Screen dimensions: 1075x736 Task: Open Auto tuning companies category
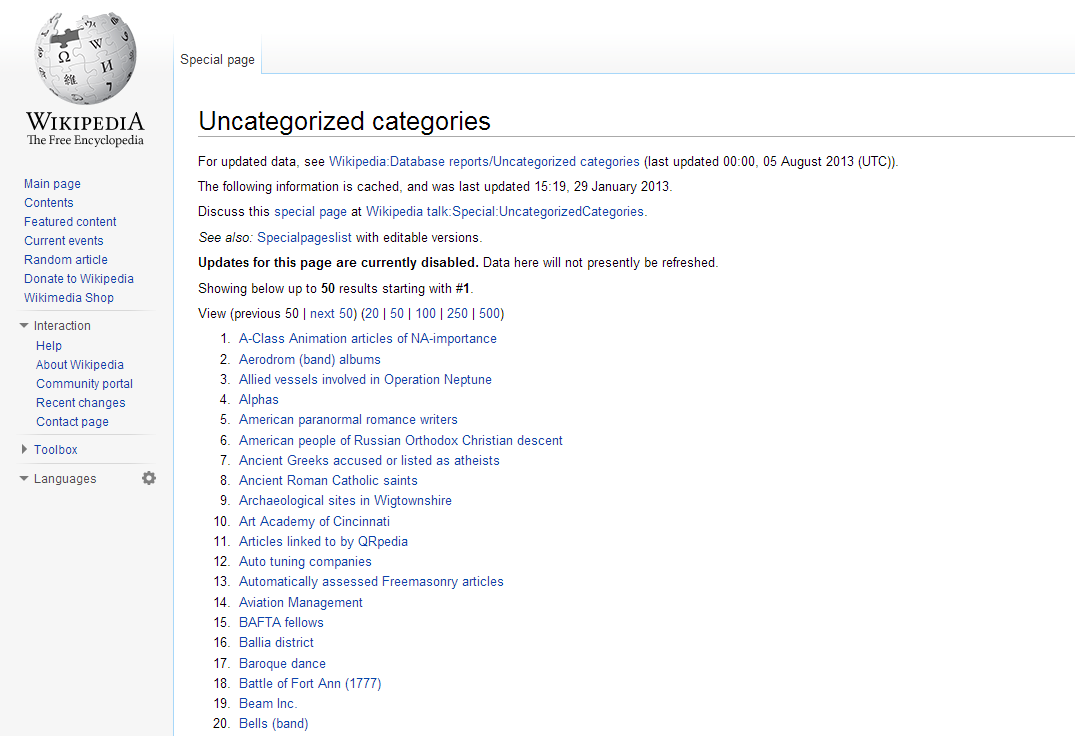click(x=305, y=561)
